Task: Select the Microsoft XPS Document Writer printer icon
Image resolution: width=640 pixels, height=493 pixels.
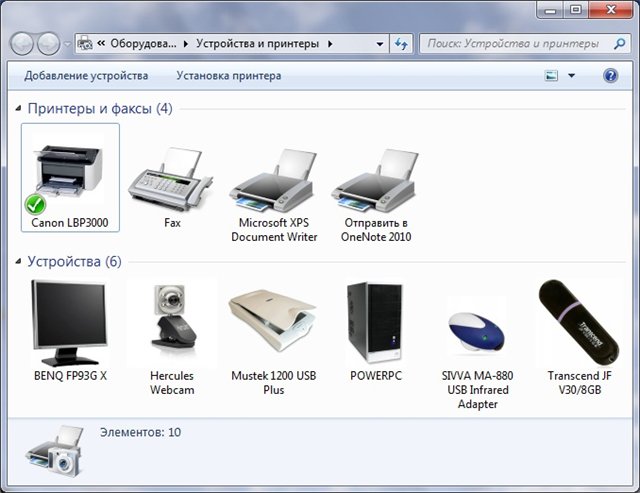Action: (x=274, y=181)
